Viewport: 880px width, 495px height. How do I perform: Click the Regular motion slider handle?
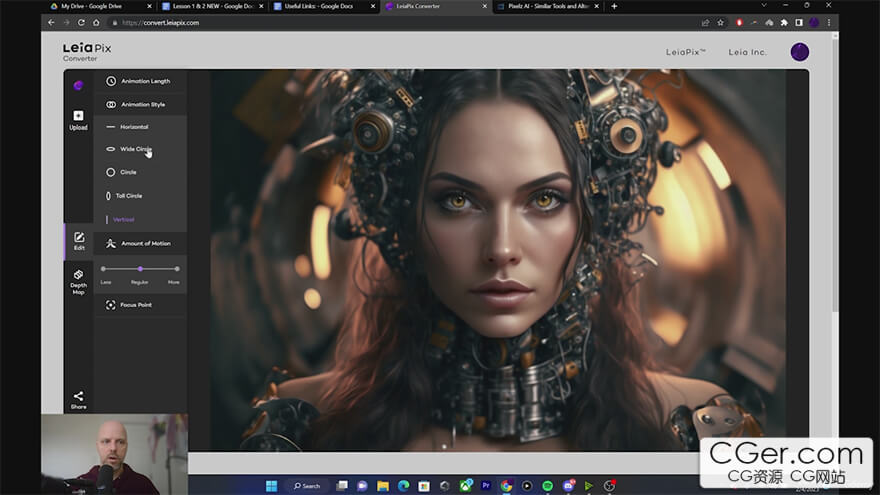point(140,269)
